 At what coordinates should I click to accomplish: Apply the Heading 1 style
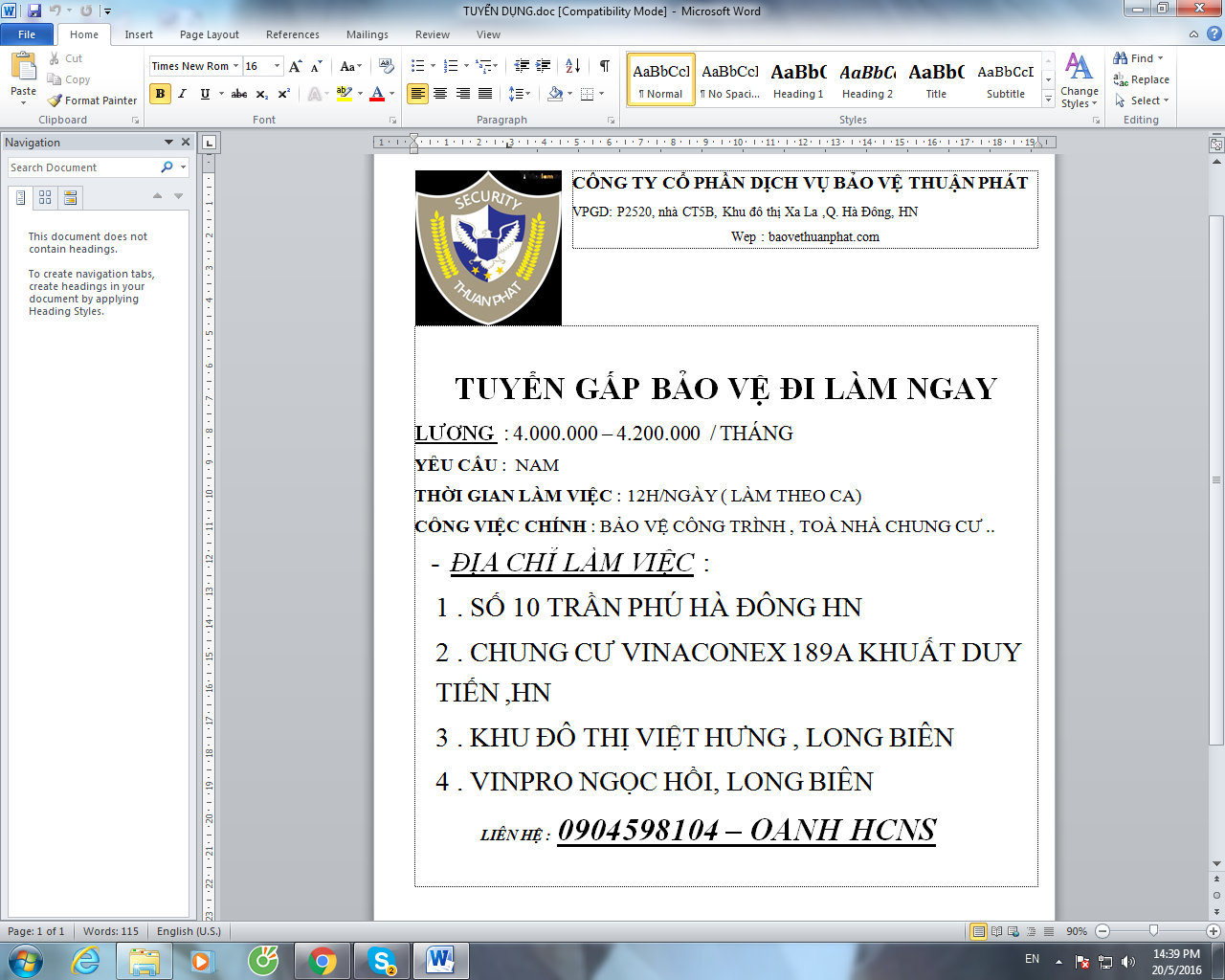[798, 79]
